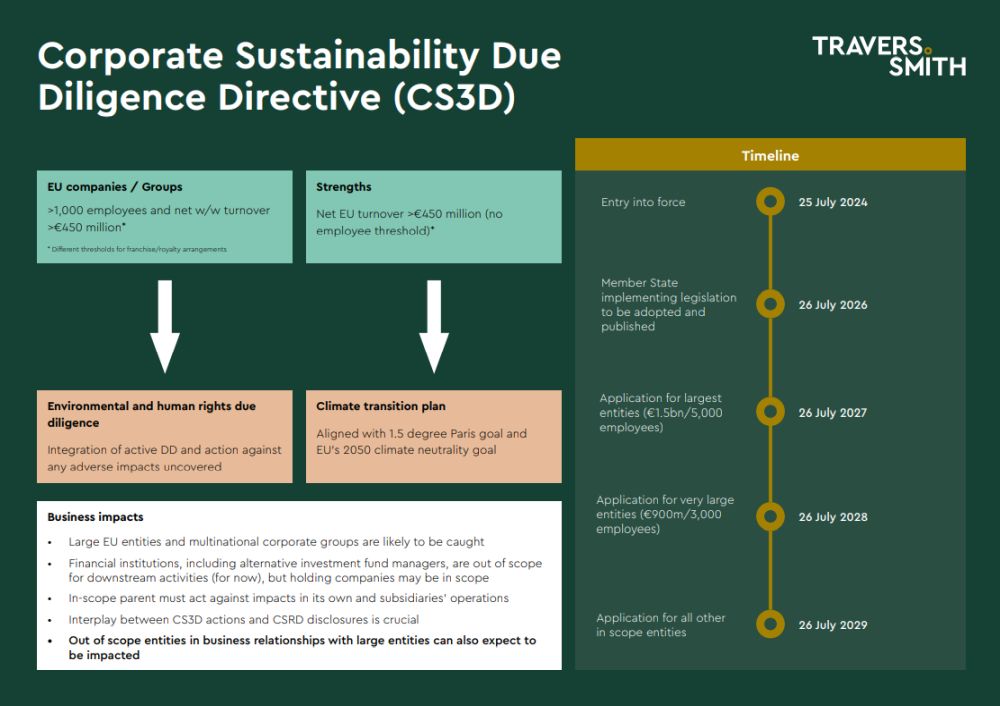Click the timeline circle for 26 July 2028
The height and width of the screenshot is (706, 1000).
pyautogui.click(x=770, y=517)
